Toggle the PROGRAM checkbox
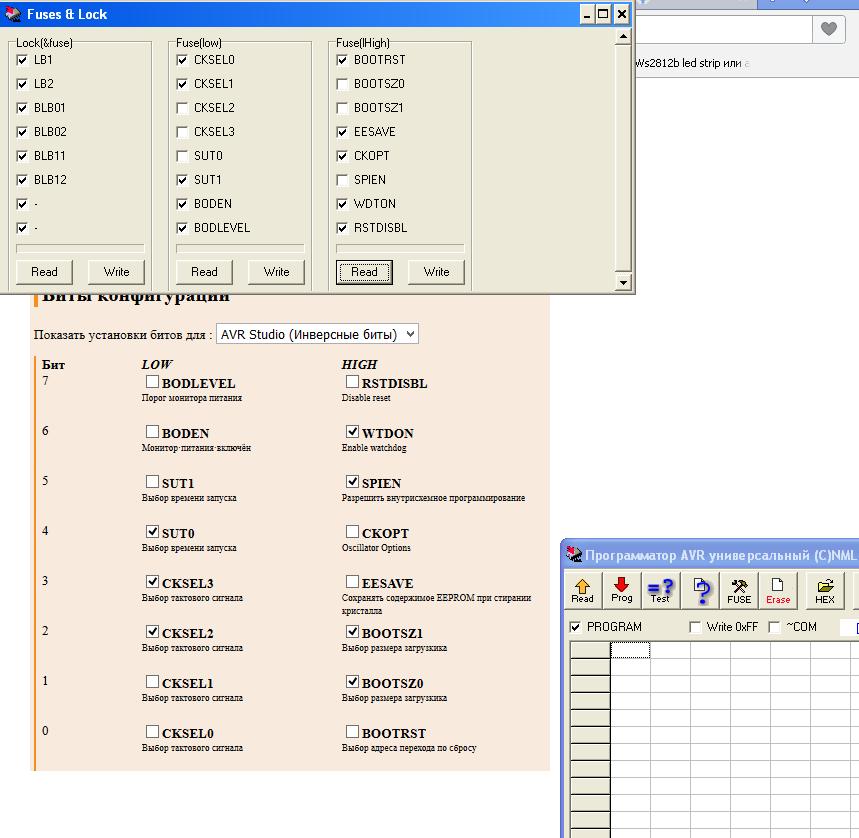The height and width of the screenshot is (838, 859). click(575, 627)
